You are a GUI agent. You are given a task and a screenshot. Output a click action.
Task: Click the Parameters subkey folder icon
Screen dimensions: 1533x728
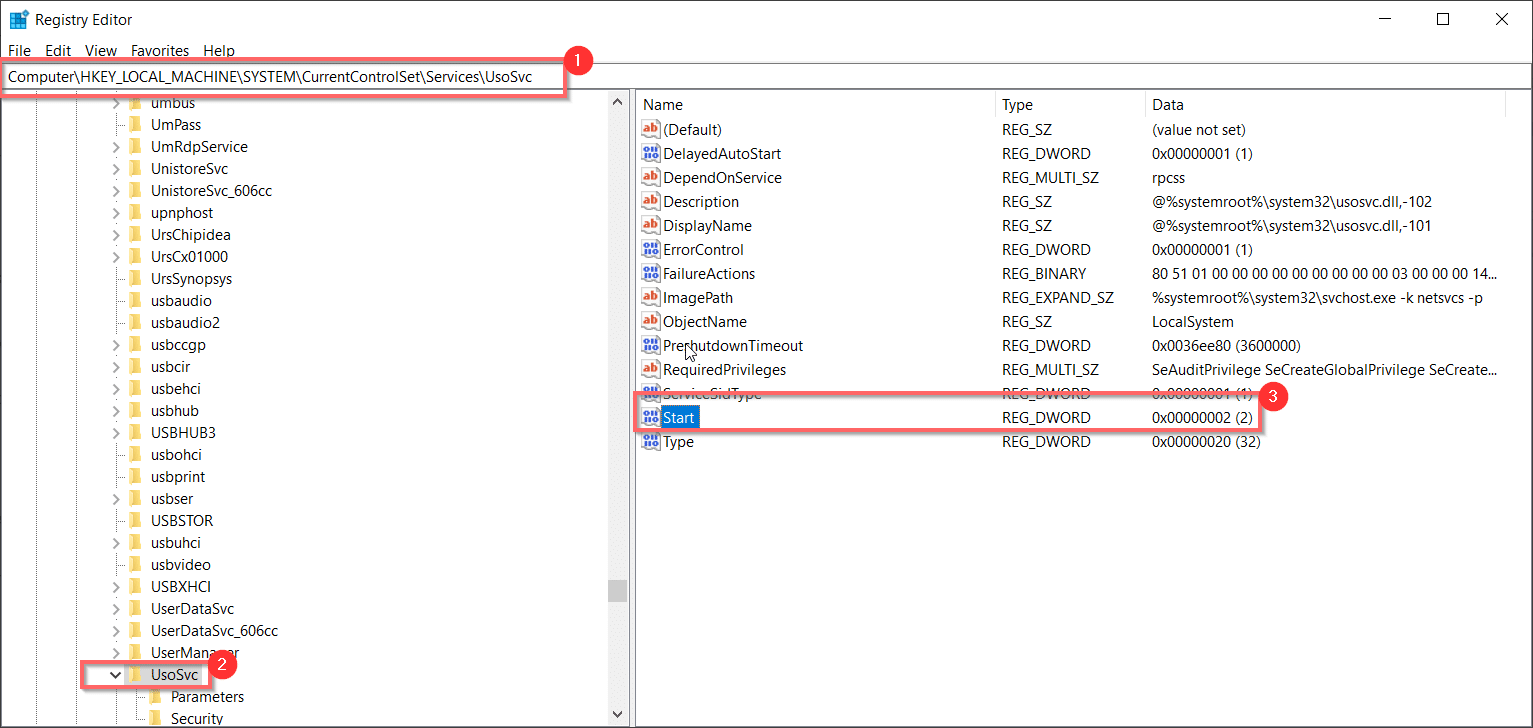[x=156, y=697]
